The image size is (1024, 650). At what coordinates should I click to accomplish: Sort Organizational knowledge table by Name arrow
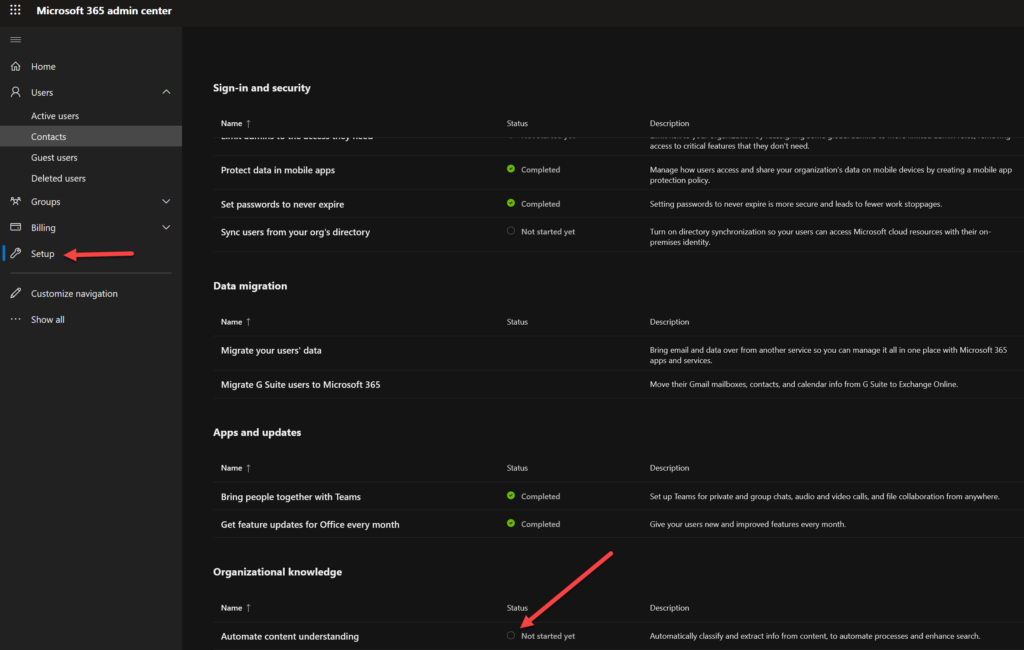coord(248,608)
